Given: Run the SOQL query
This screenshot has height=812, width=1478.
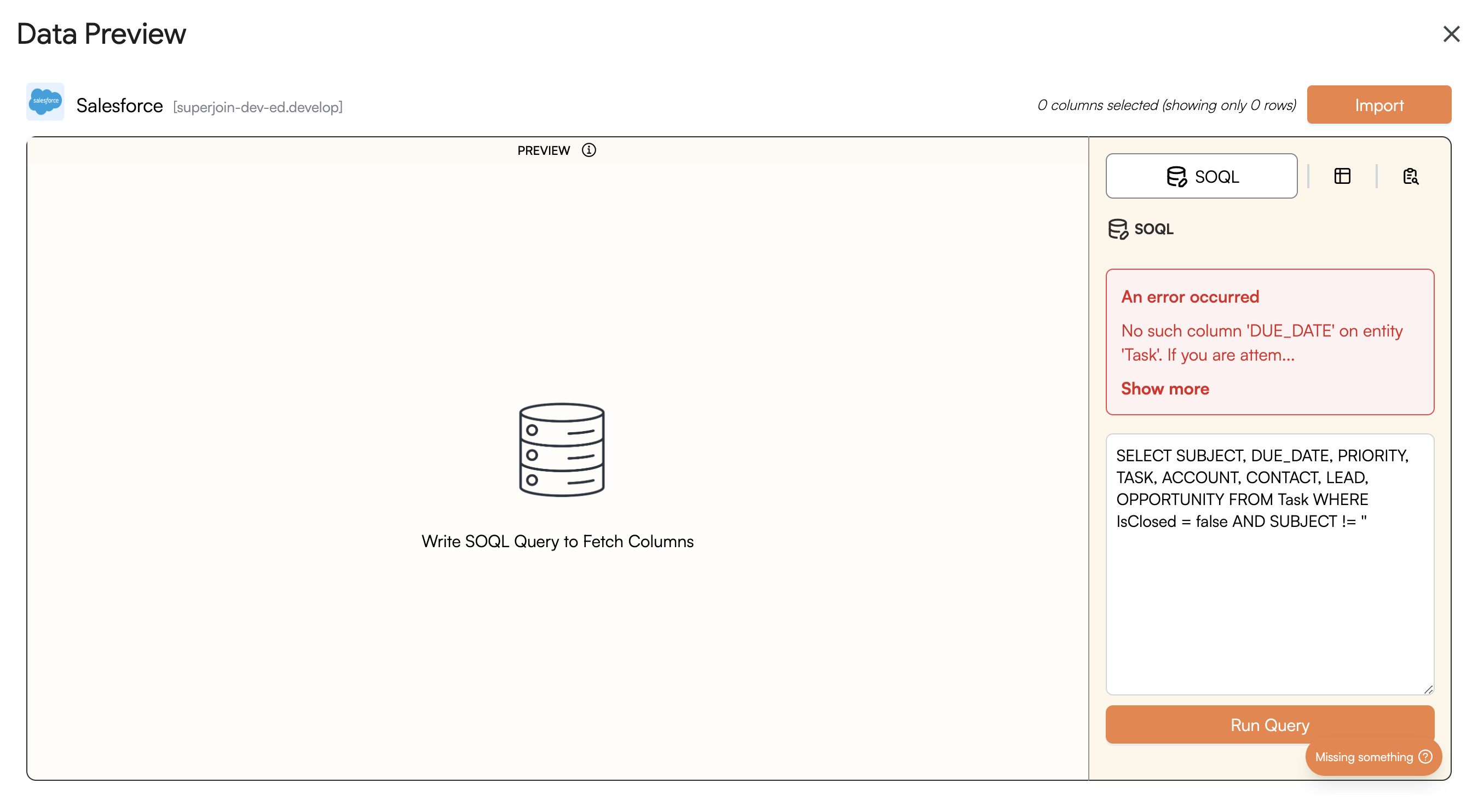Looking at the screenshot, I should [1269, 724].
